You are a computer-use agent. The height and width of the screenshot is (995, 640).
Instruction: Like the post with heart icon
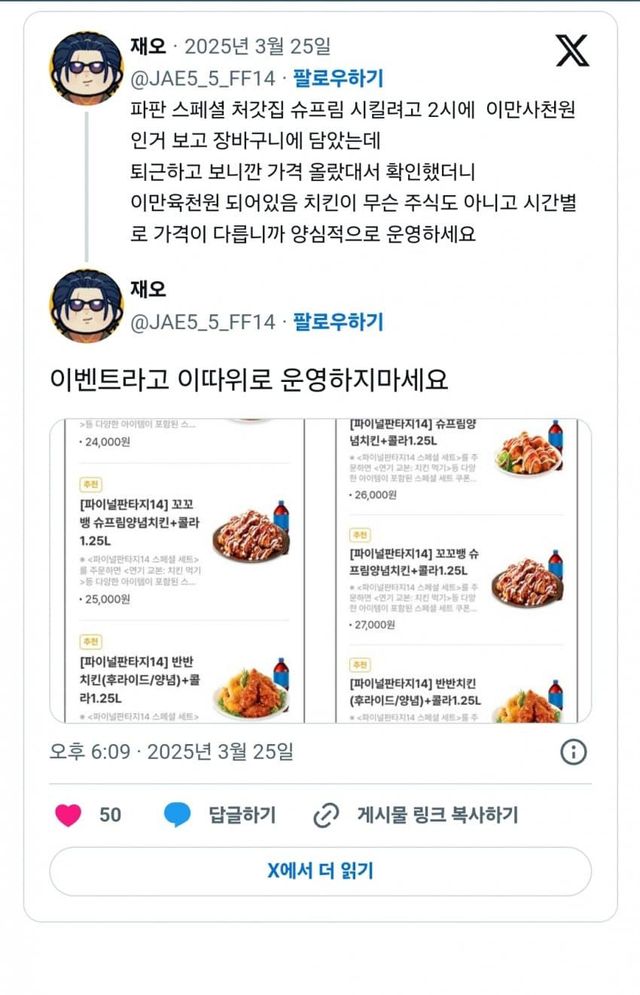tap(69, 814)
